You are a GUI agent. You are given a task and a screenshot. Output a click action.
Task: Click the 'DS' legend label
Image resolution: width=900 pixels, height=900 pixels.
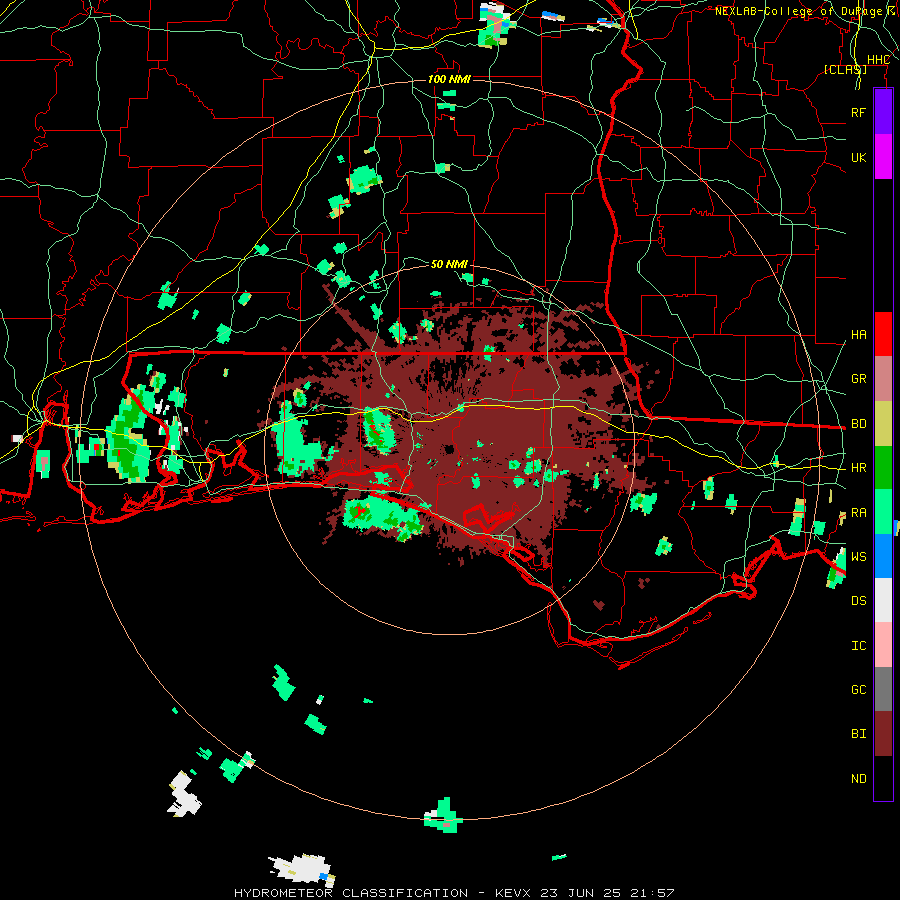pos(858,600)
